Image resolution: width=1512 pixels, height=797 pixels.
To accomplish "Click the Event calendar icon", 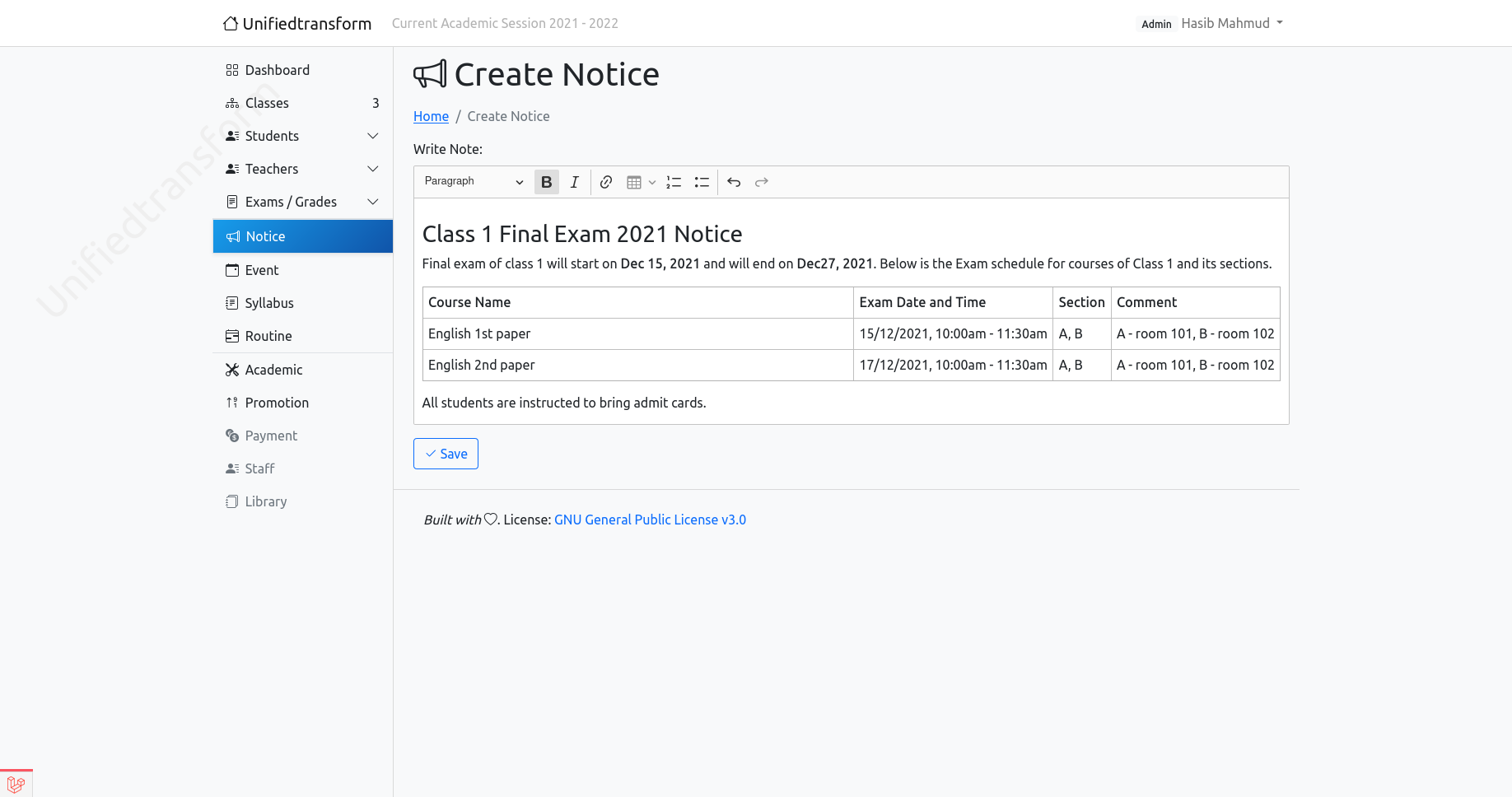I will (x=232, y=270).
